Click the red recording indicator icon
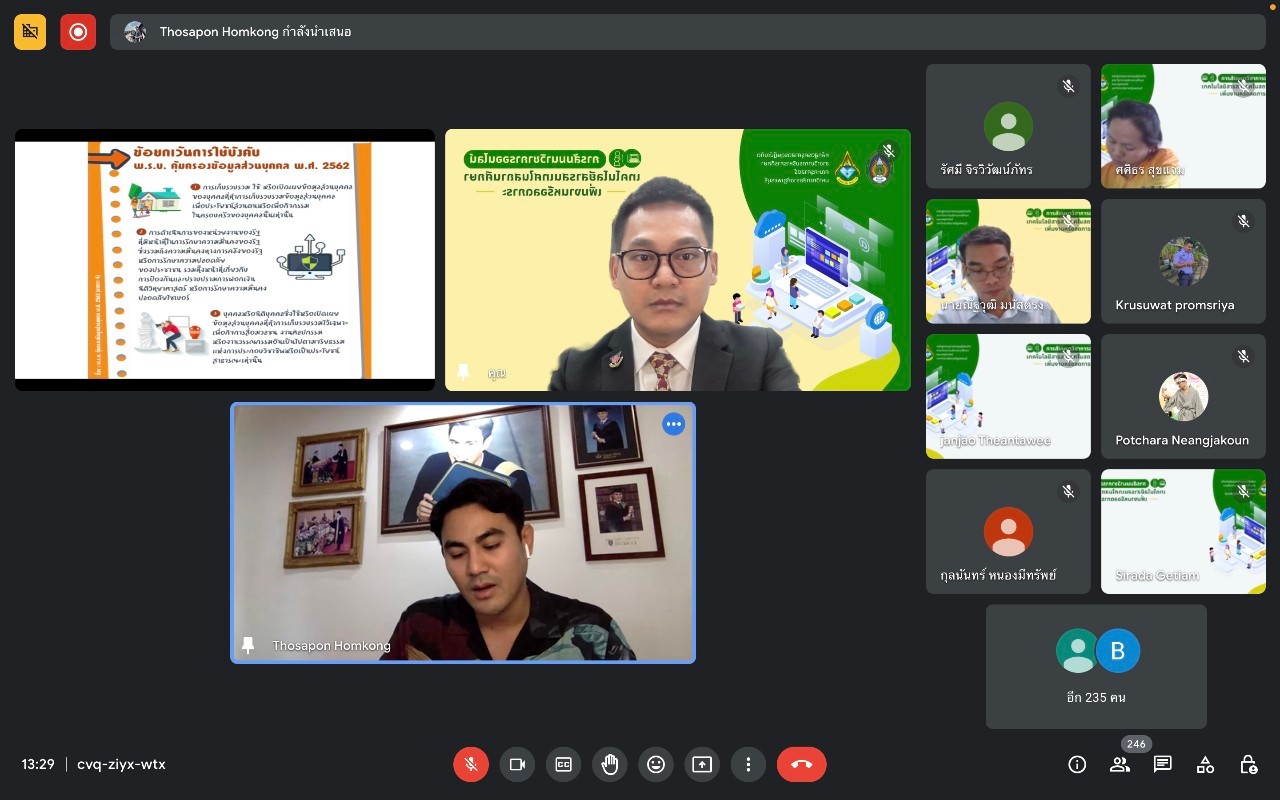Screen dimensions: 1280x800 [78, 32]
